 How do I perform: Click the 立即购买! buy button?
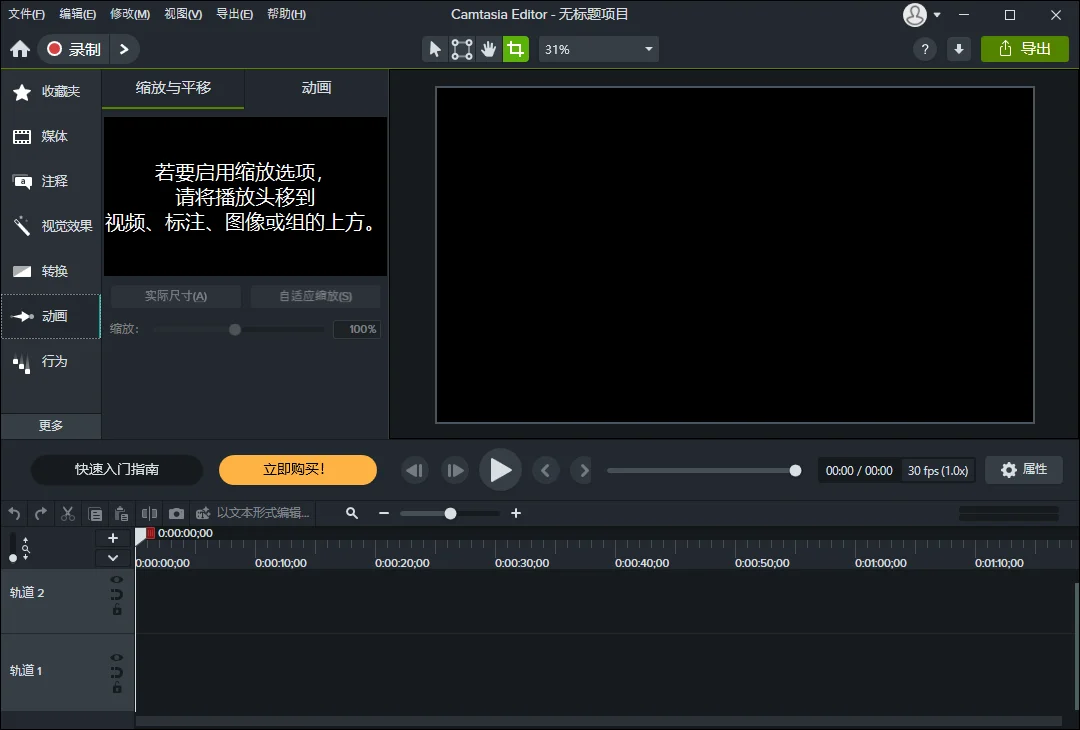click(x=298, y=470)
